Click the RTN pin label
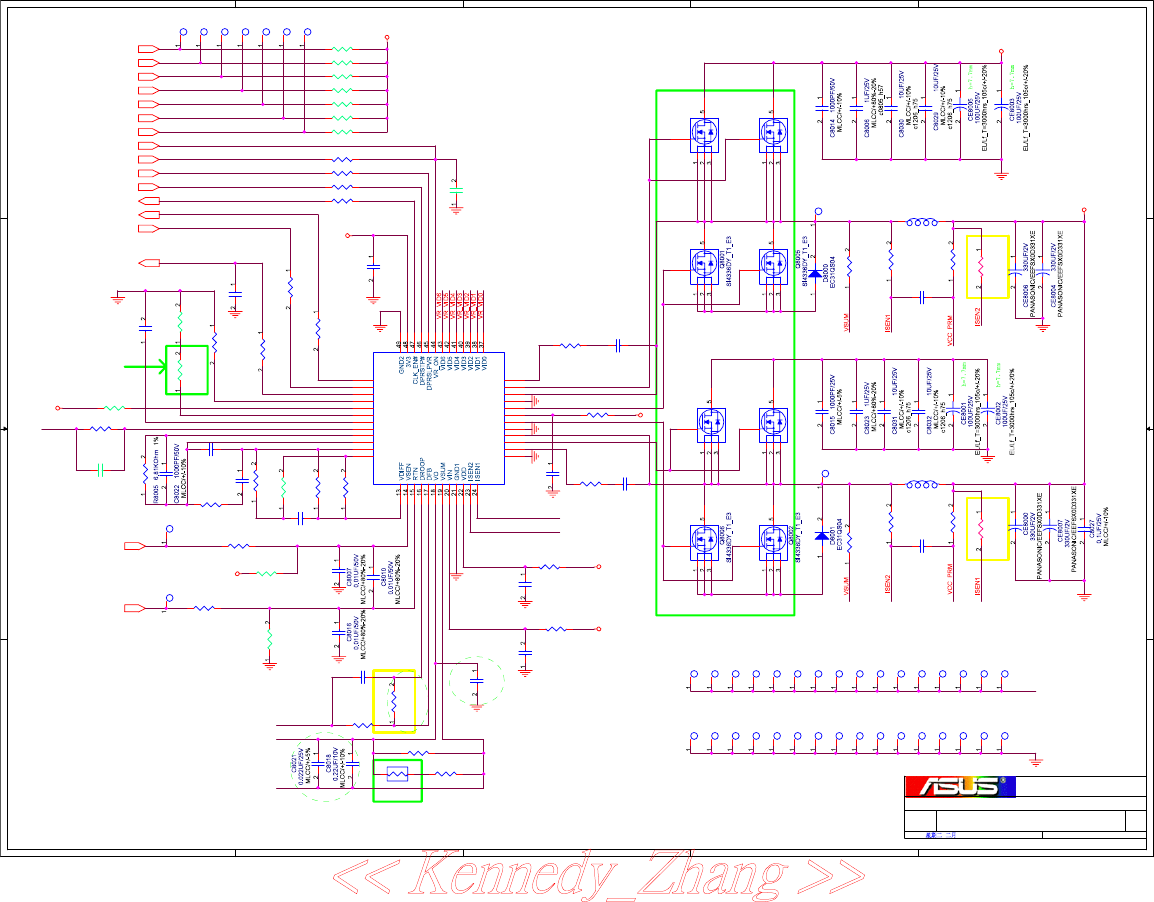 pyautogui.click(x=415, y=474)
